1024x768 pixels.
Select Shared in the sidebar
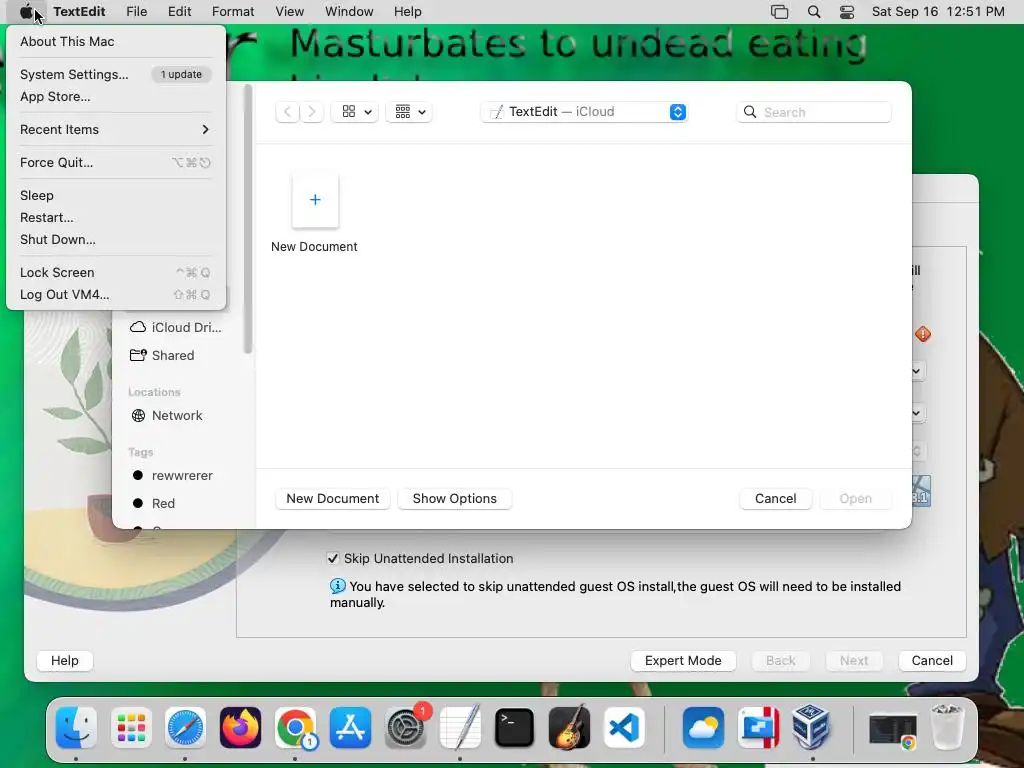coord(163,355)
